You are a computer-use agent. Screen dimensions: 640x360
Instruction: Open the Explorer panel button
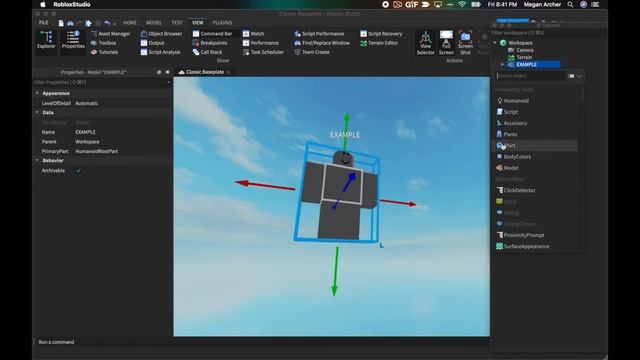coord(46,40)
